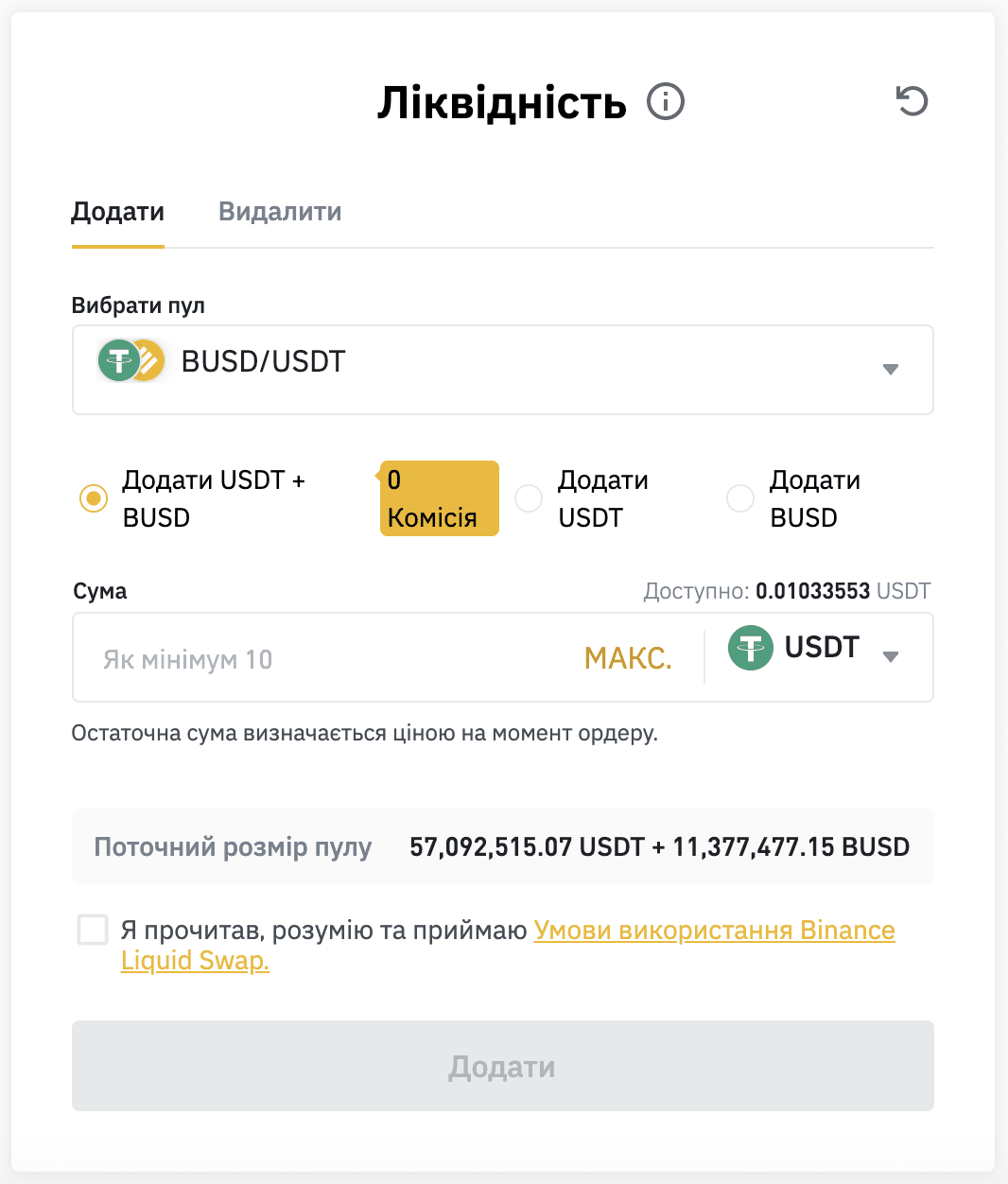1008x1184 pixels.
Task: Click the gray Додати submit button
Action: point(503,1066)
